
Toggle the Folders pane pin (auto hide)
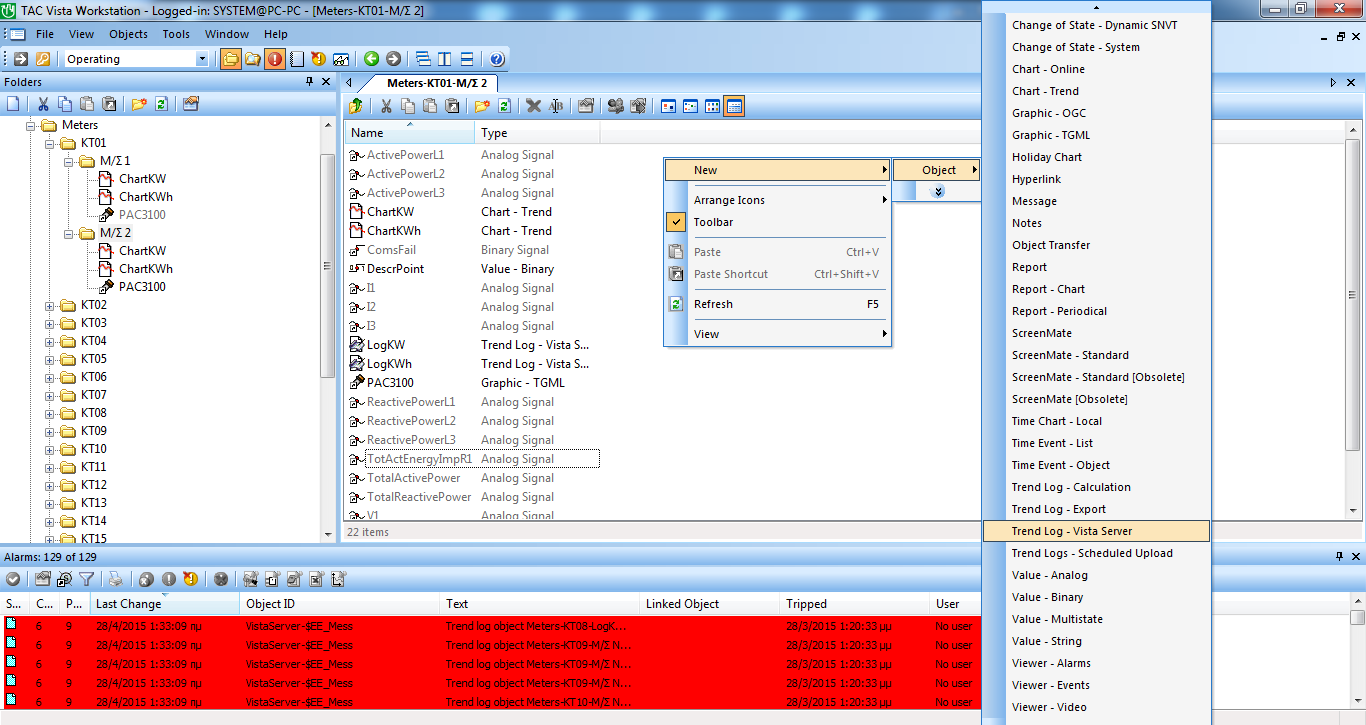click(x=309, y=82)
